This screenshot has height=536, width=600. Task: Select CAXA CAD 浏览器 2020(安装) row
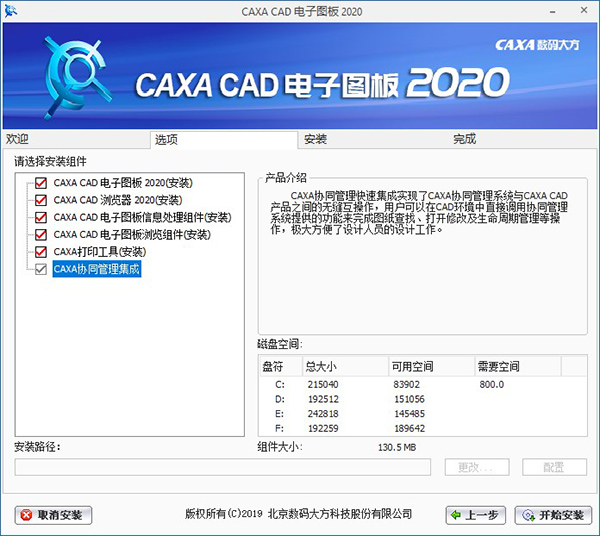click(x=118, y=200)
